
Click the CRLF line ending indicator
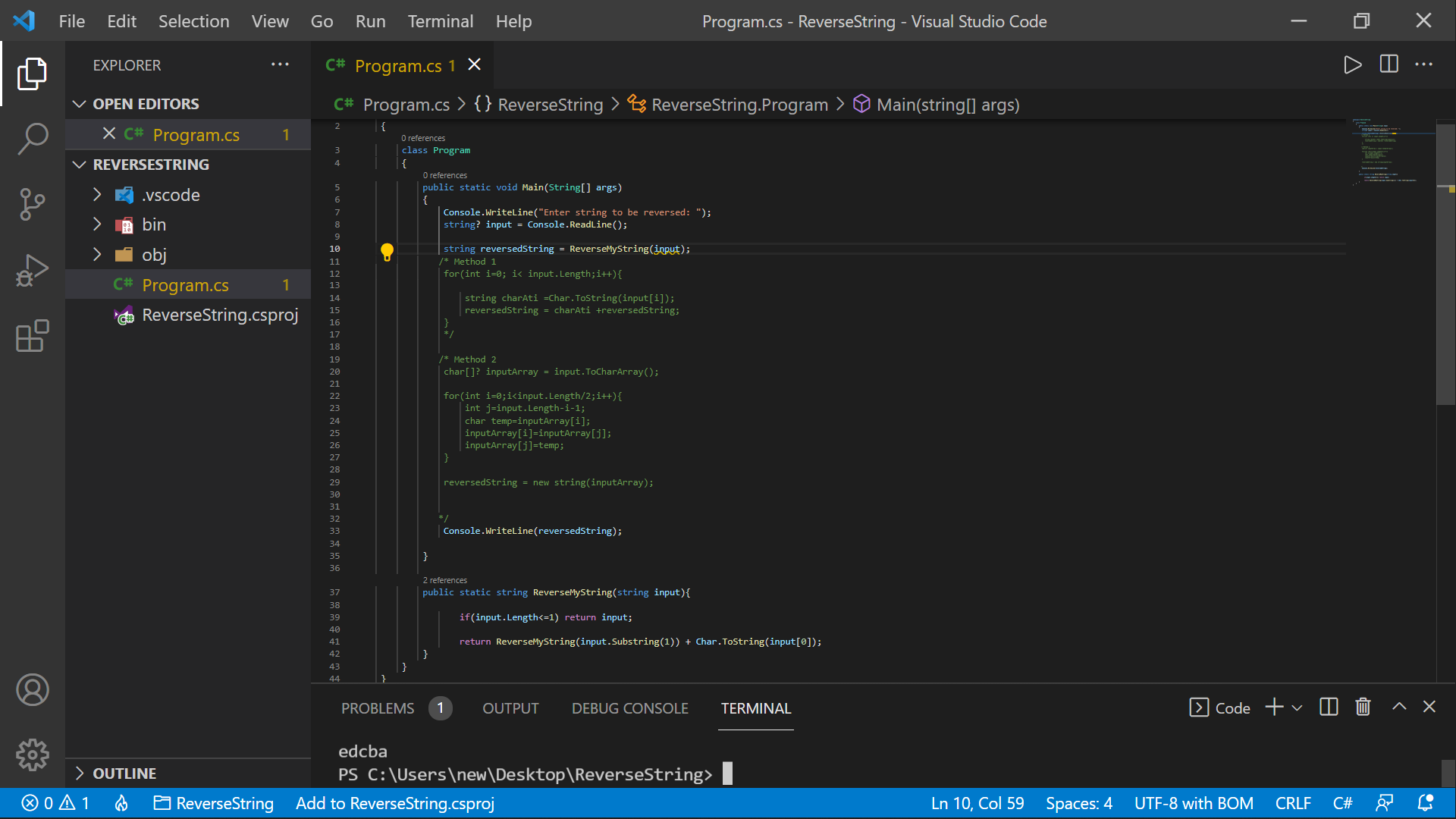coord(1292,803)
